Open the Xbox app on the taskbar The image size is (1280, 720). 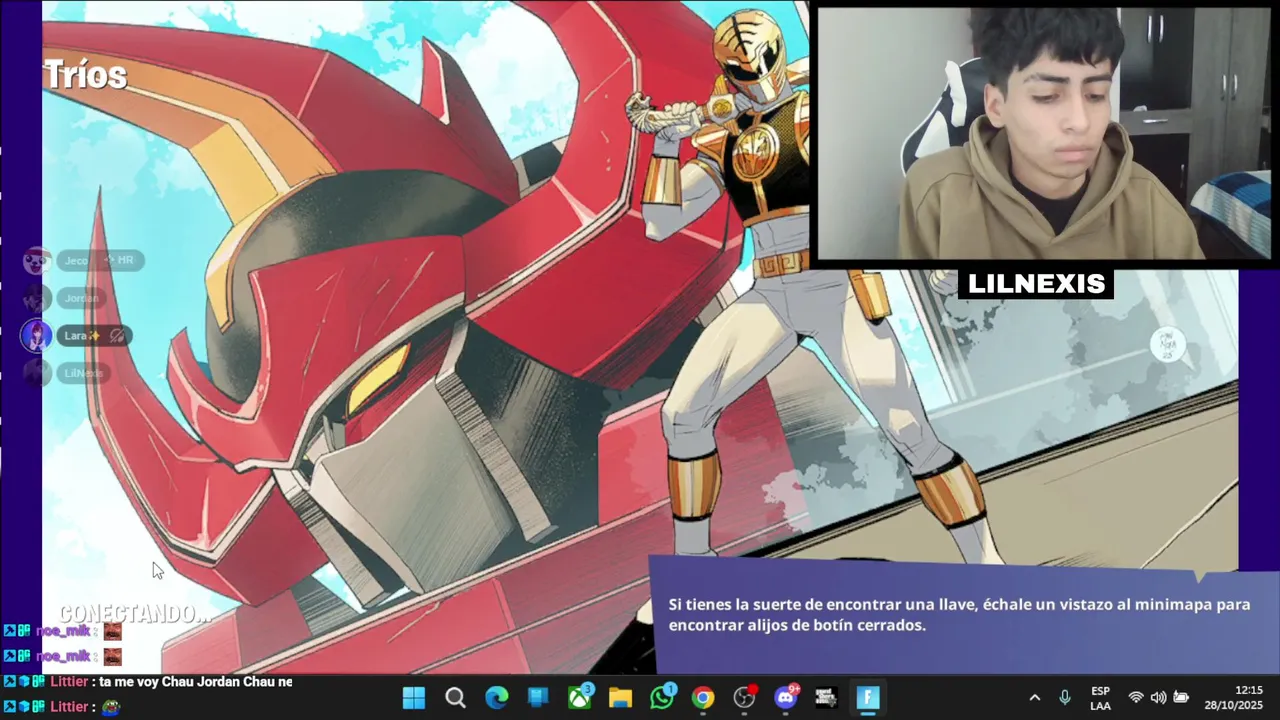[x=580, y=697]
